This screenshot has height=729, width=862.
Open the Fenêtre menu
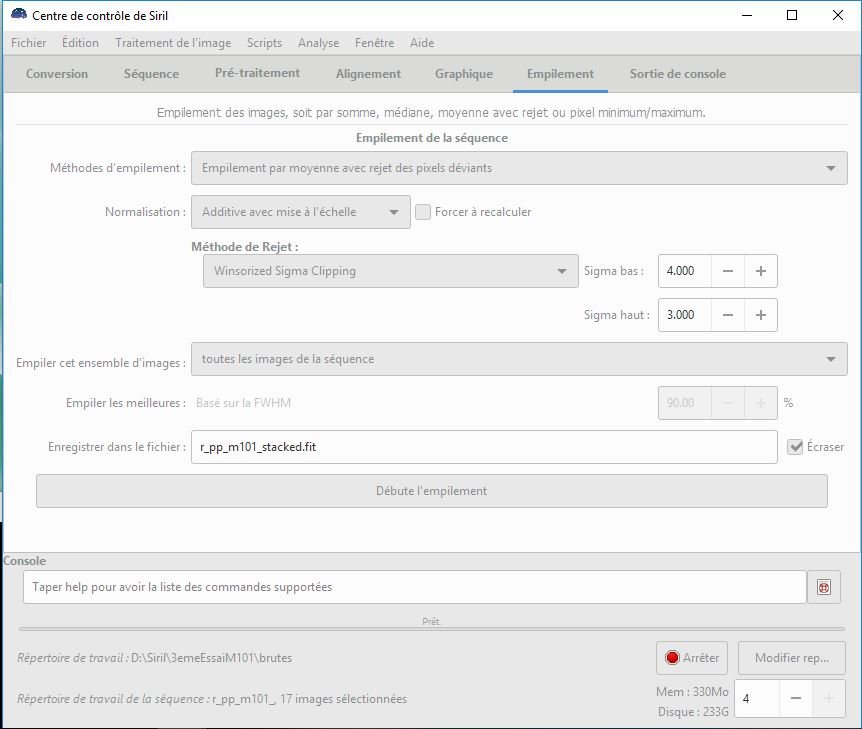(374, 43)
